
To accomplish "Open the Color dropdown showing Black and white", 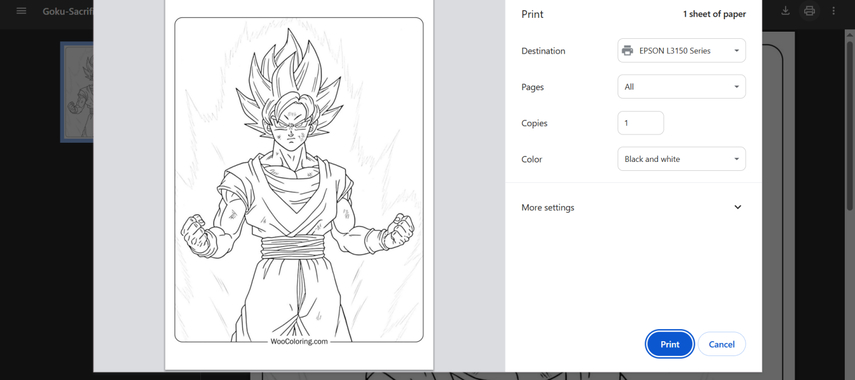I will [x=681, y=159].
